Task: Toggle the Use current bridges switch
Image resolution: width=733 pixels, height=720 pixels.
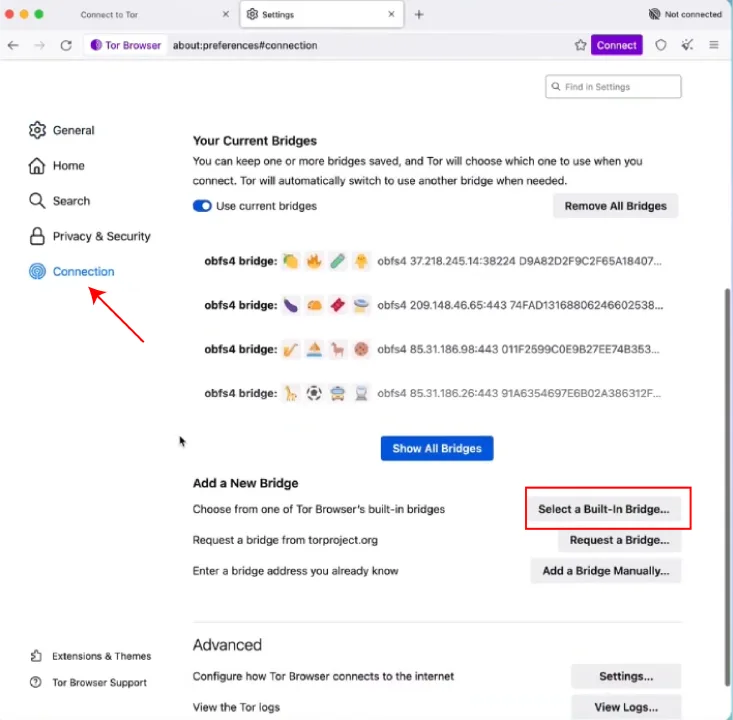Action: click(202, 206)
